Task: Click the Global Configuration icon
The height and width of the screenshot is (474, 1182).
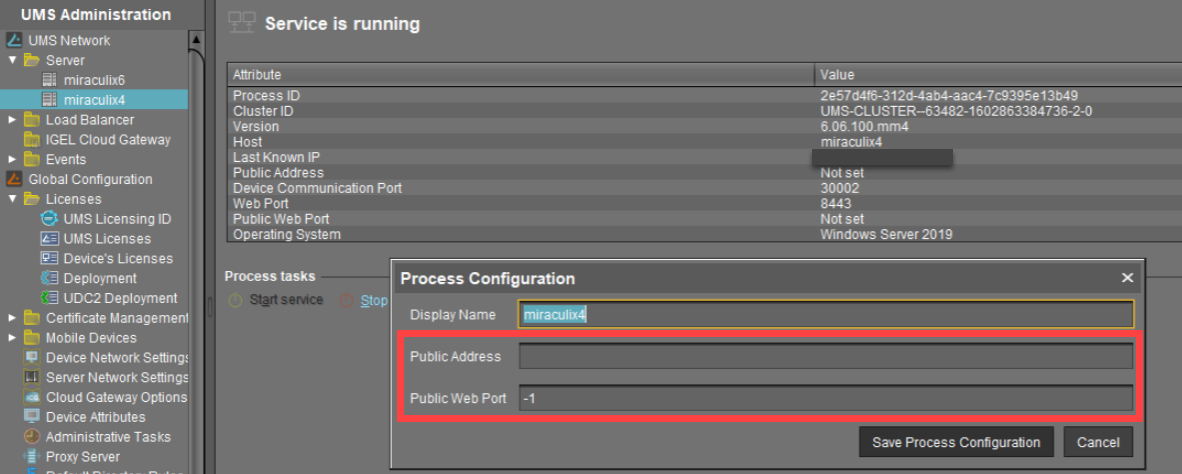Action: (x=14, y=180)
